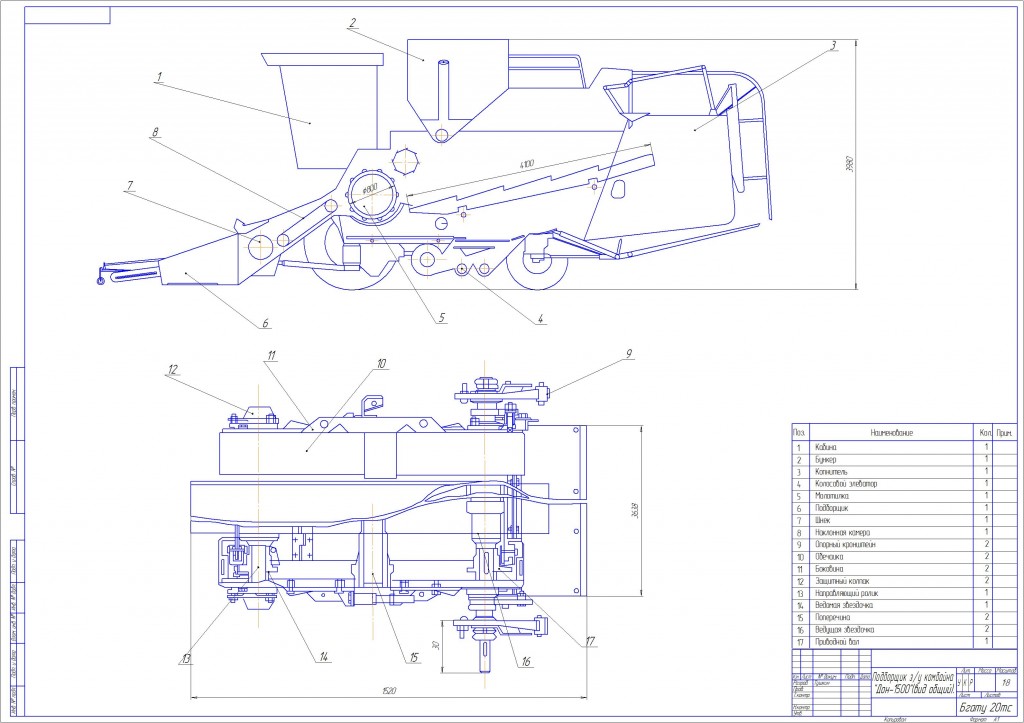Click the 'Наклонная камера' table entry
The width and height of the screenshot is (1024, 723).
pos(842,533)
